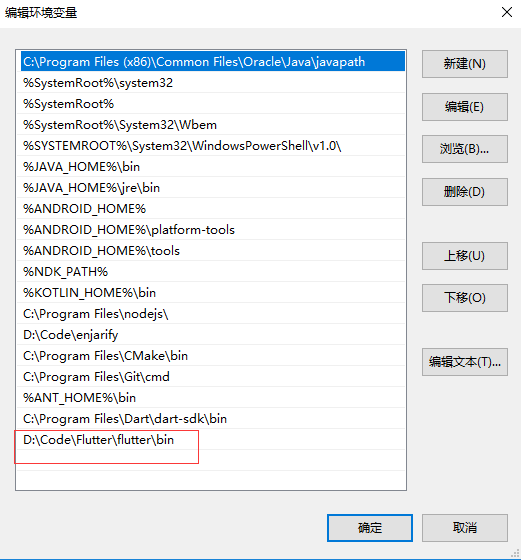This screenshot has height=560, width=521.
Task: Select the %SystemRoot%\system32 entry
Action: point(211,83)
